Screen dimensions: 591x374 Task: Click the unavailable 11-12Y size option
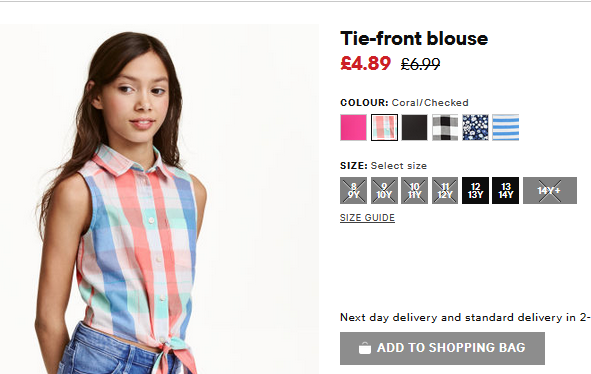pyautogui.click(x=445, y=190)
